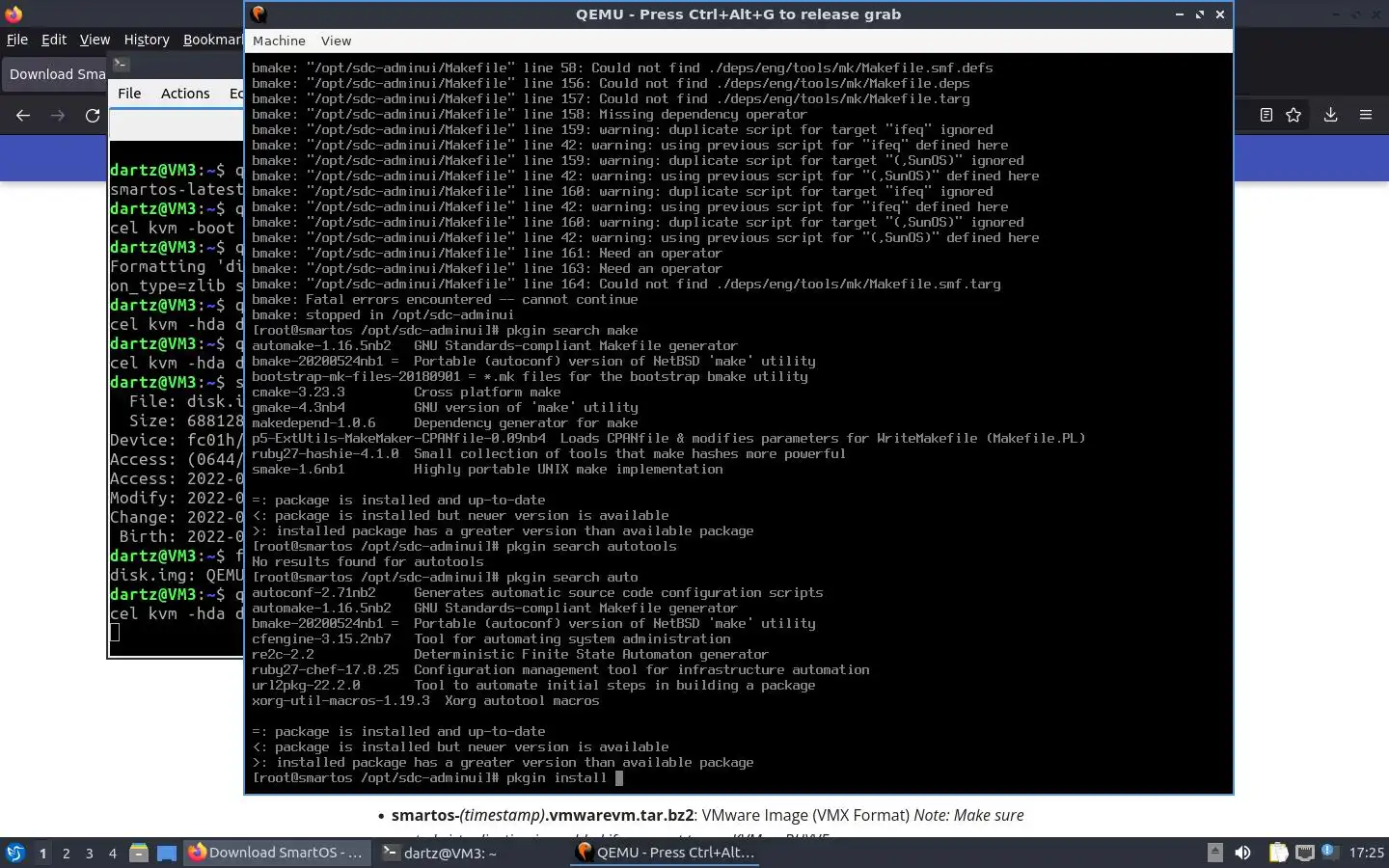Maximize the QEMU window
Image resolution: width=1389 pixels, height=868 pixels.
tap(1200, 14)
